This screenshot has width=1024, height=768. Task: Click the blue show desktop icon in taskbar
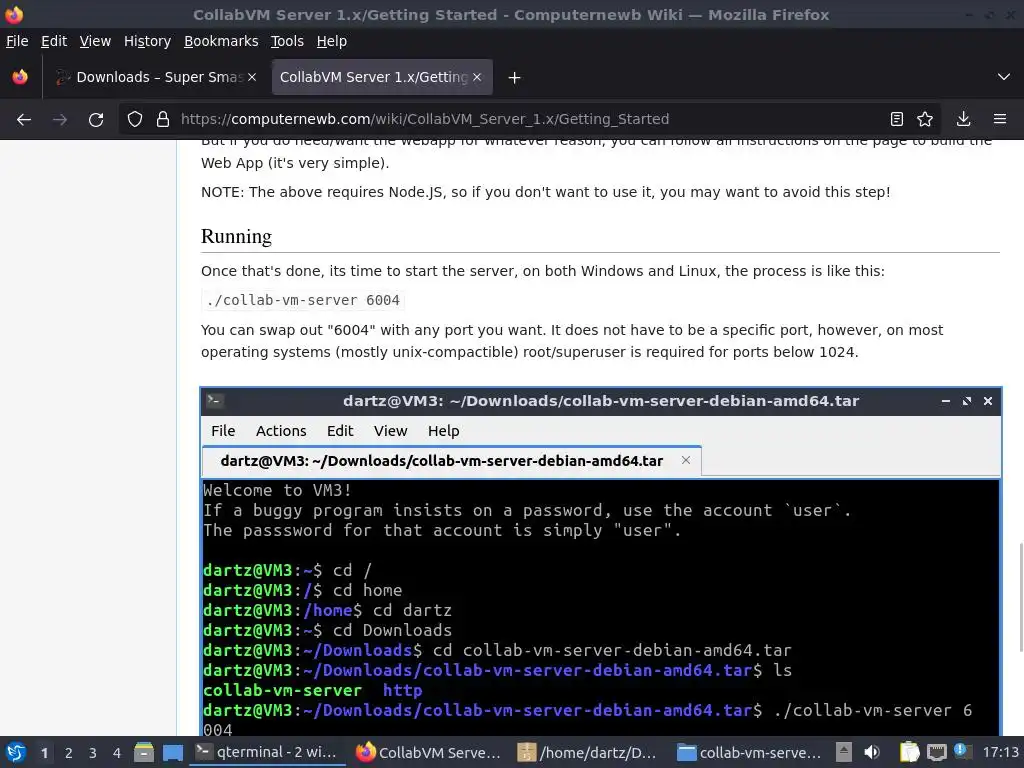tap(172, 753)
